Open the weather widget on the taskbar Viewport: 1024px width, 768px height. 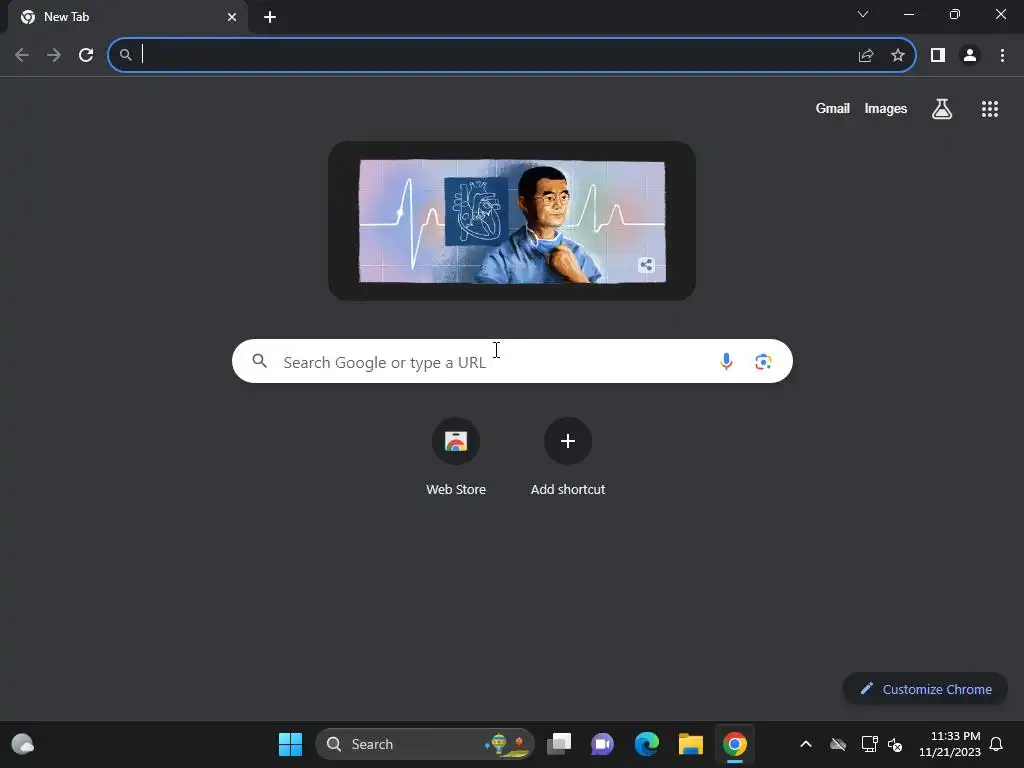click(x=23, y=744)
